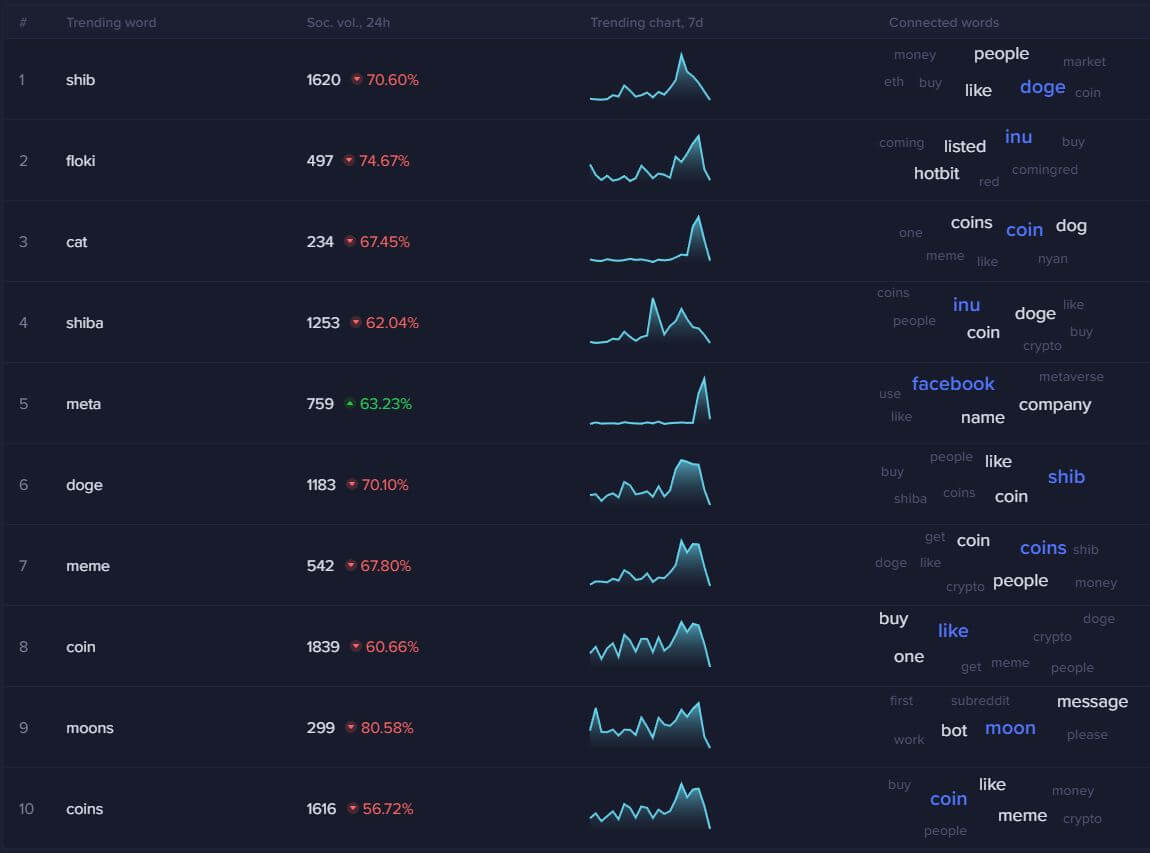Click company in meta's connected words
Viewport: 1150px width, 853px height.
point(1055,405)
